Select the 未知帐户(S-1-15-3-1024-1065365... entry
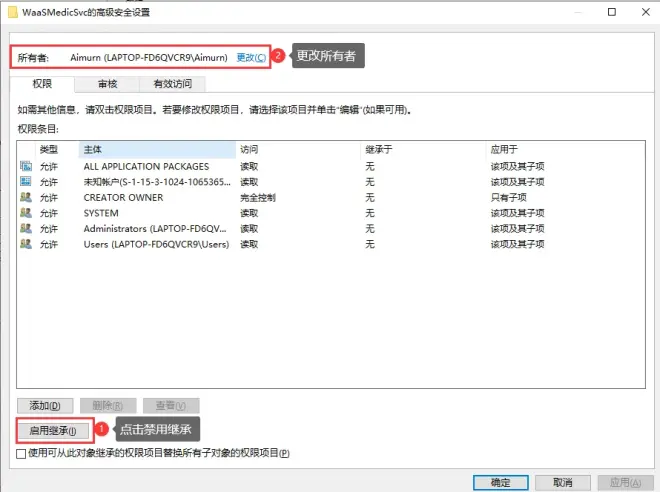660x492 pixels. click(330, 182)
